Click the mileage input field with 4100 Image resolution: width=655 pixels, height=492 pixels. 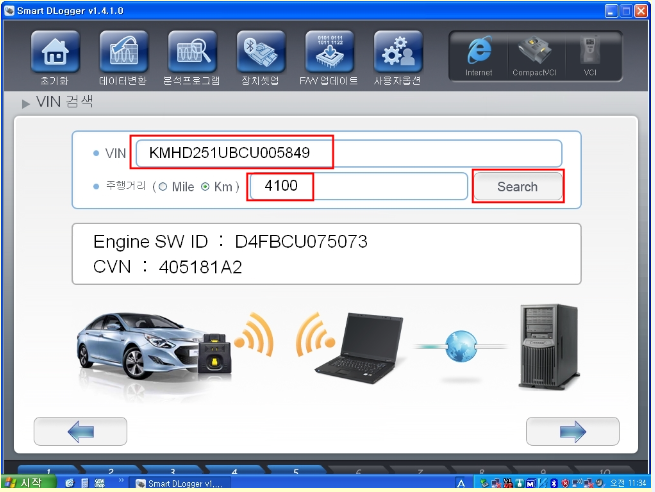(358, 186)
